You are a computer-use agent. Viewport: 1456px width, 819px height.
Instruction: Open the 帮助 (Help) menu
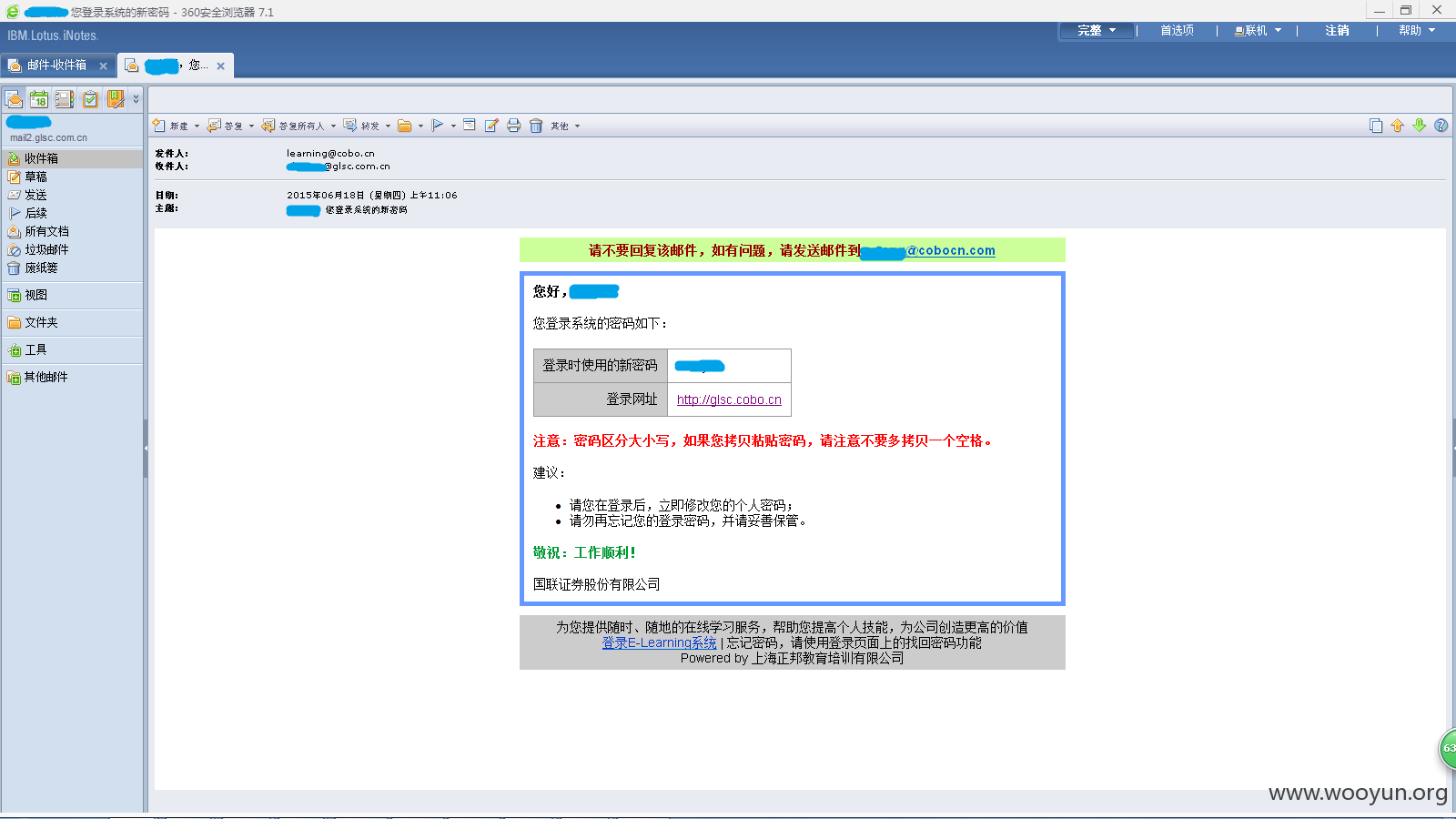coord(1417,31)
